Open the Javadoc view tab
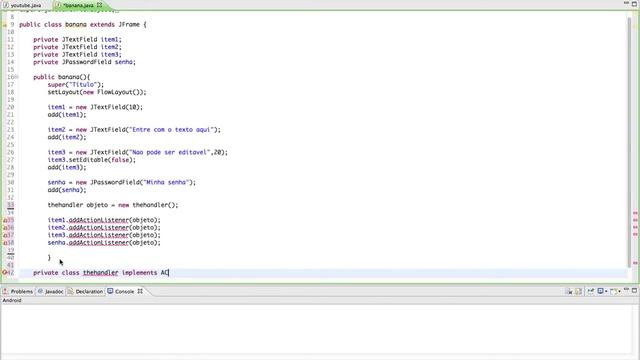 coord(51,291)
